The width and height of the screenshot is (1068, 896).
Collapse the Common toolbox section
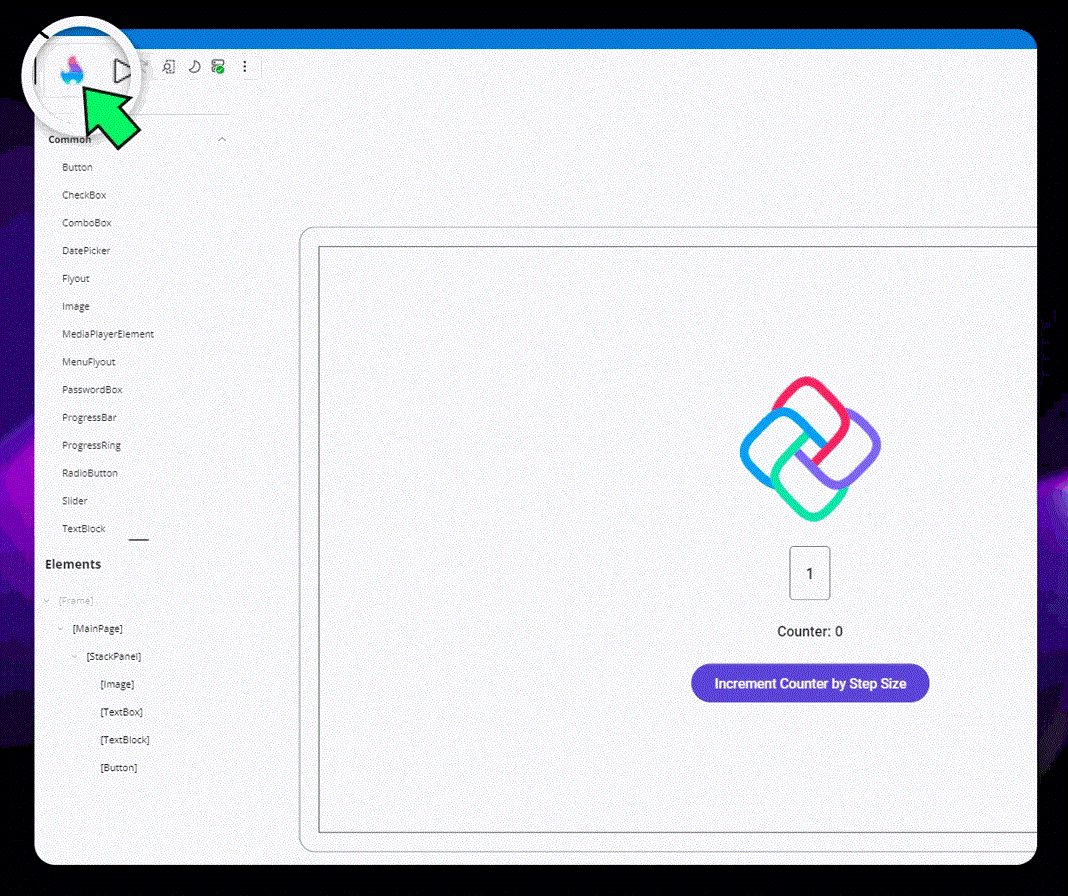click(x=222, y=140)
